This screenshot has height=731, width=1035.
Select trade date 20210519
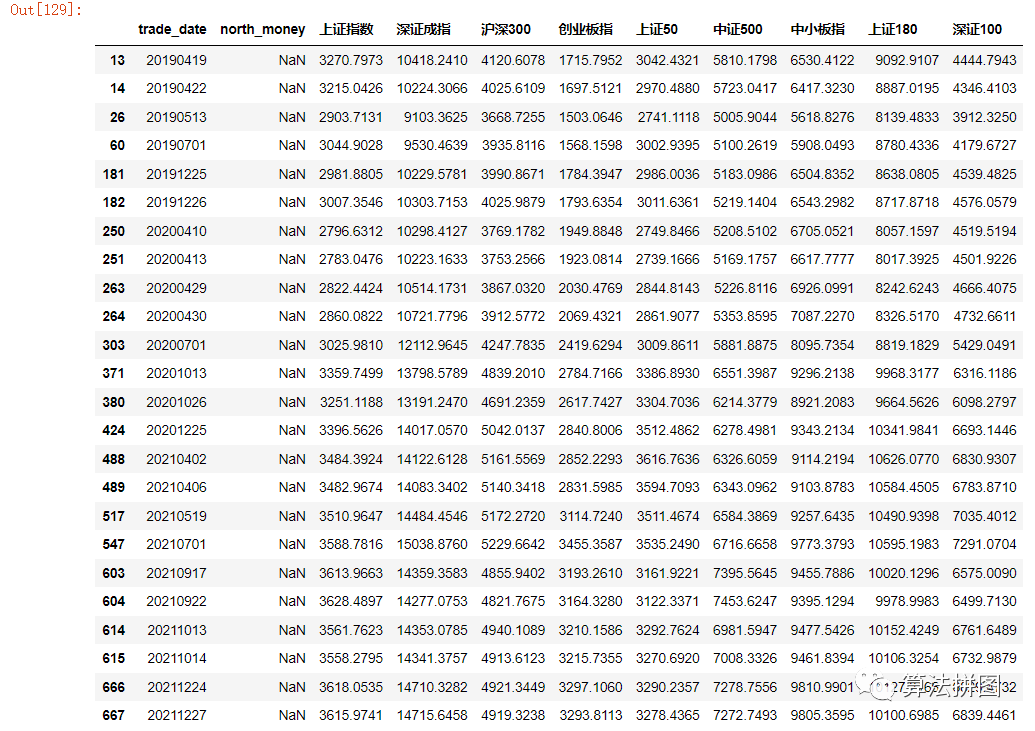click(176, 516)
